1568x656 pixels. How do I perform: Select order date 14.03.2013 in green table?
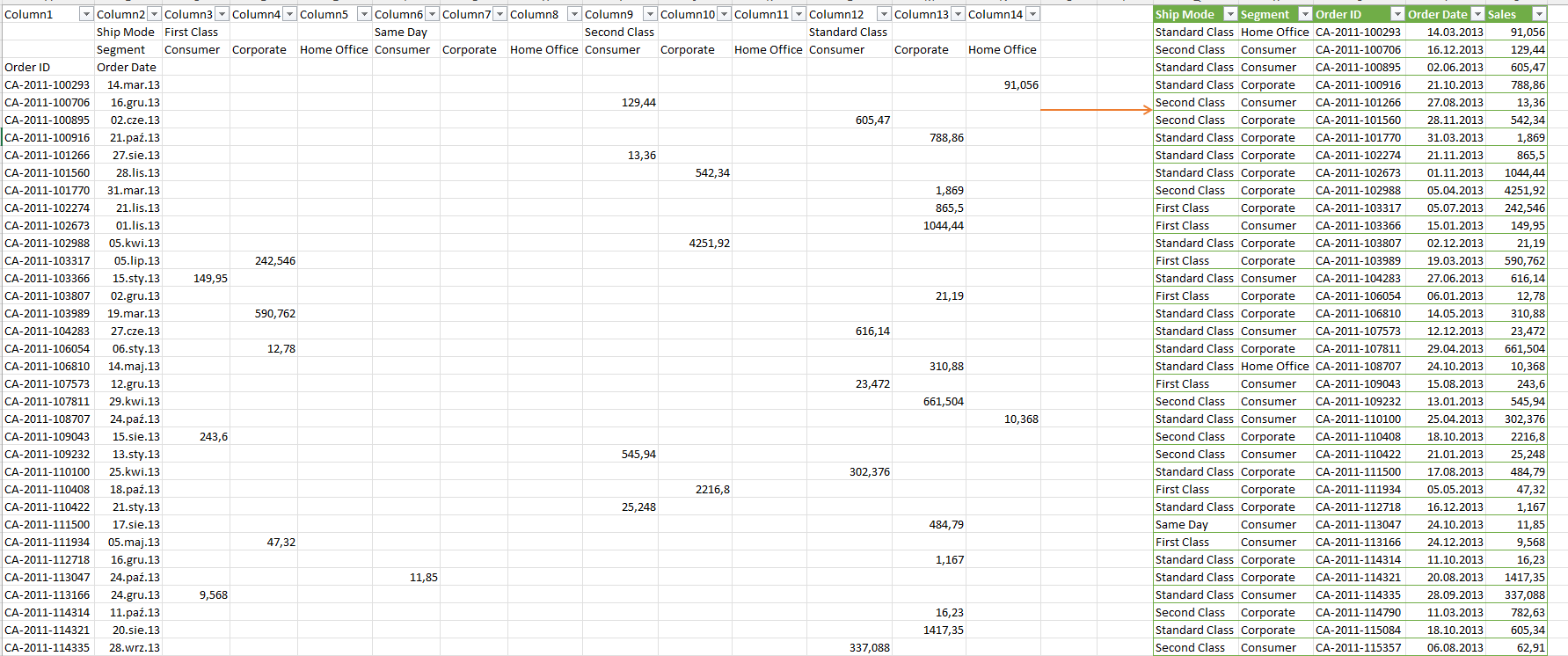point(1446,33)
